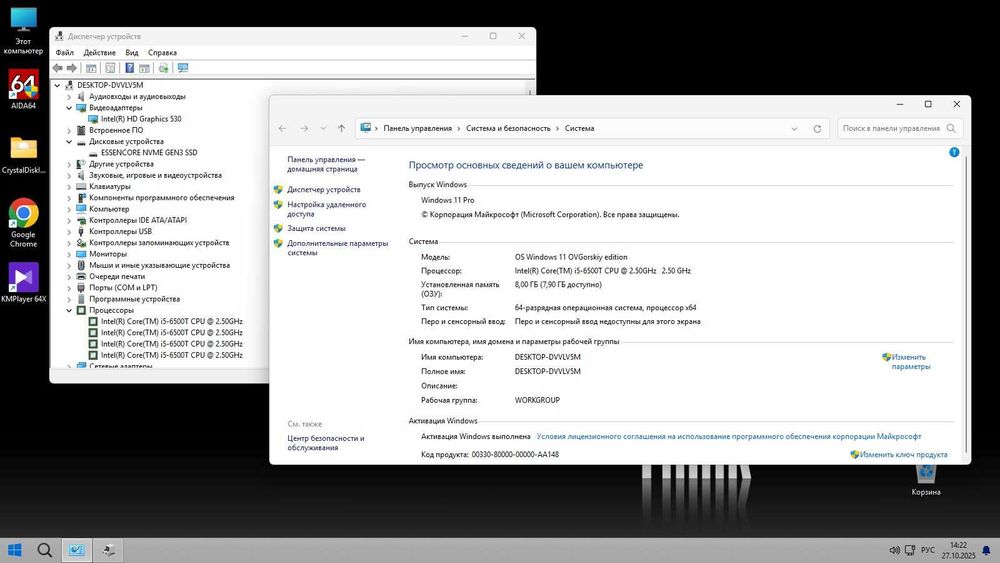1000x563 pixels.
Task: Select ESSENCORE NVME GEN3 SSD device
Action: pyautogui.click(x=149, y=152)
